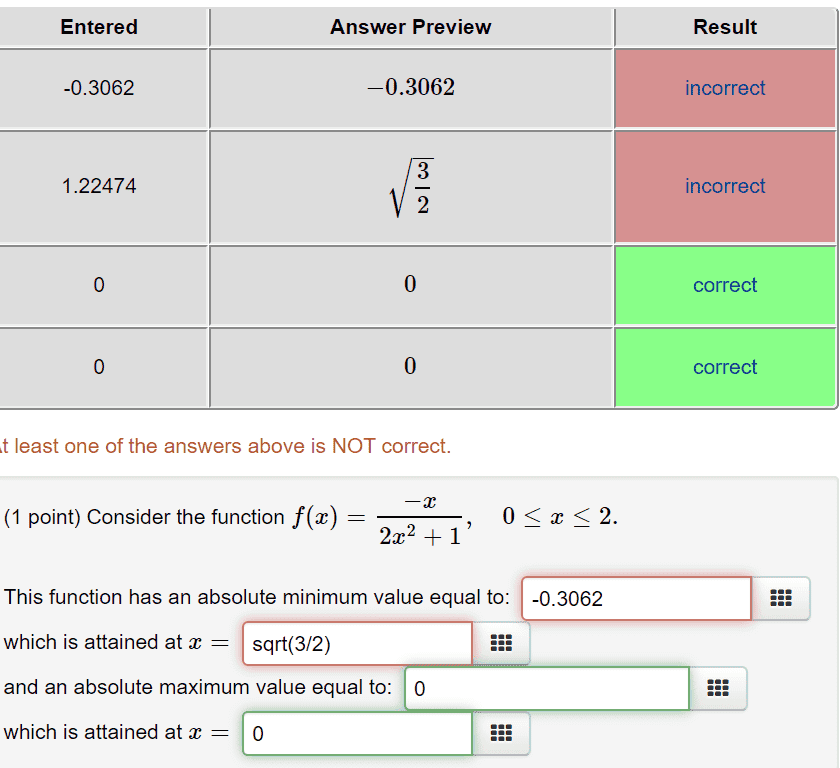Click the absolute minimum value input field
The height and width of the screenshot is (768, 840).
click(x=636, y=599)
